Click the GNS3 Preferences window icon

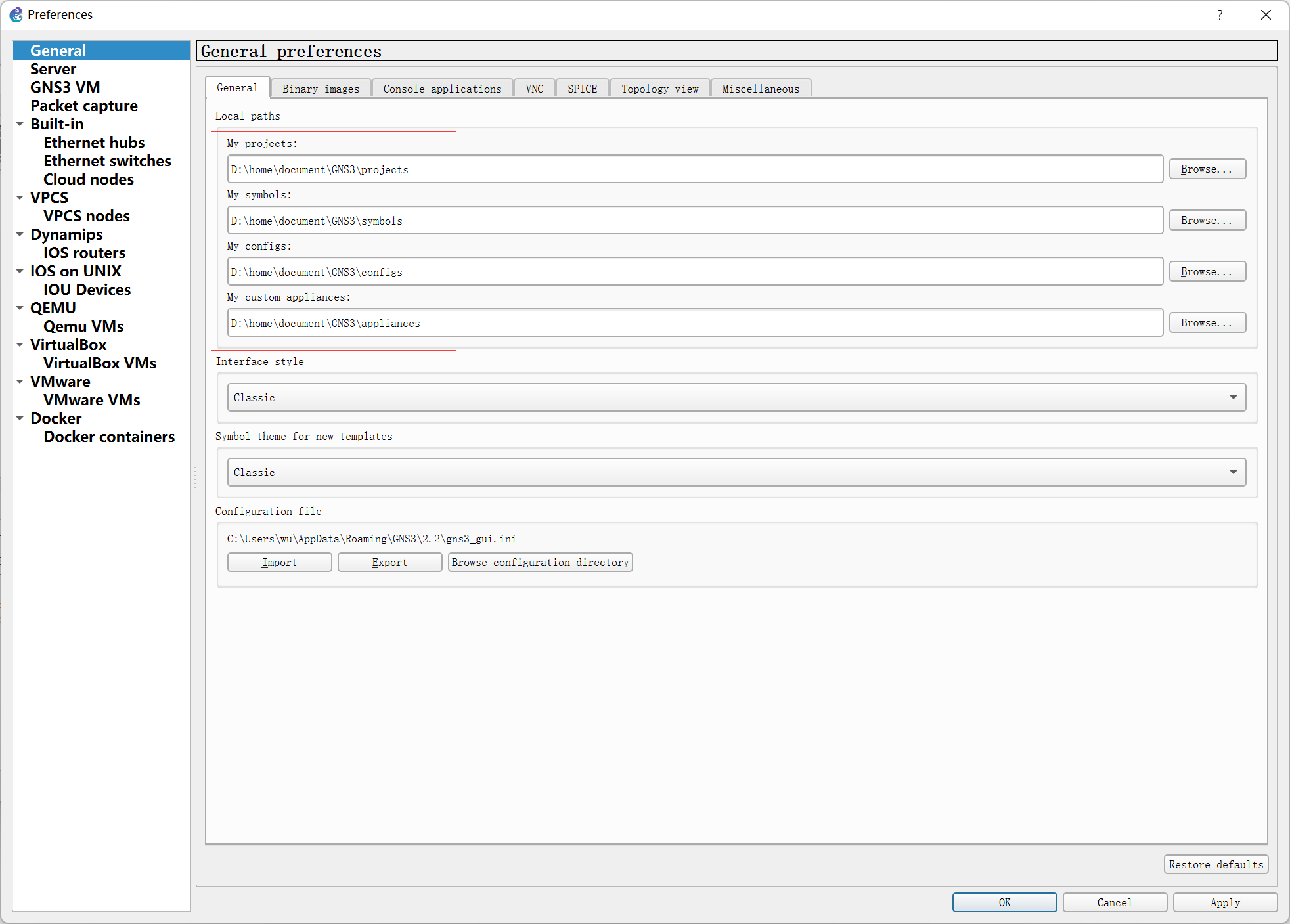point(16,14)
